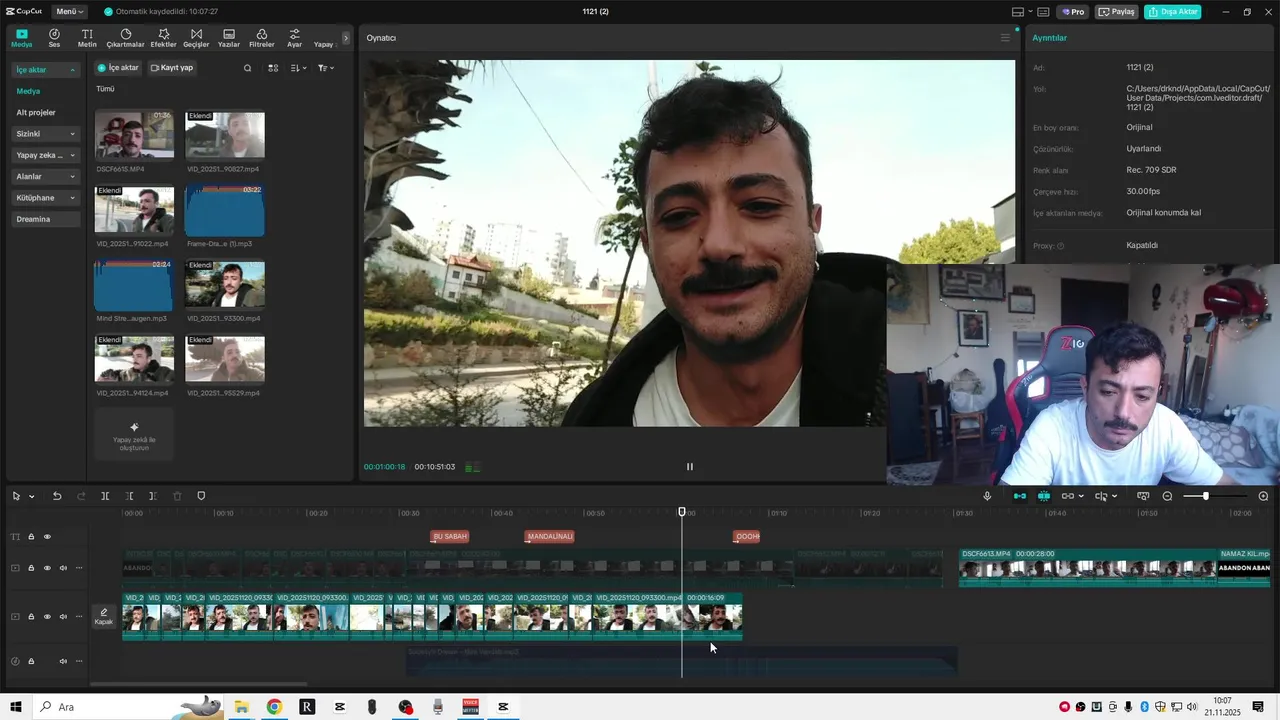This screenshot has width=1280, height=720.
Task: Delete left of playhead
Action: tap(129, 496)
